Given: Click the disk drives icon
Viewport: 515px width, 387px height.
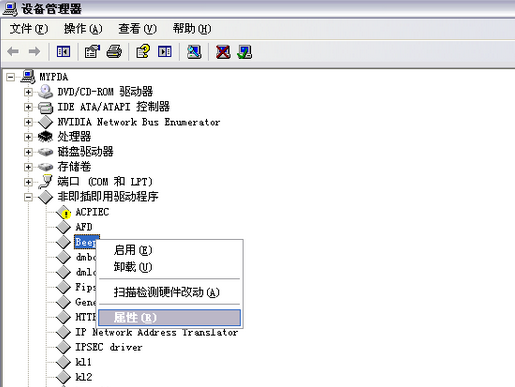Looking at the screenshot, I should pos(45,152).
